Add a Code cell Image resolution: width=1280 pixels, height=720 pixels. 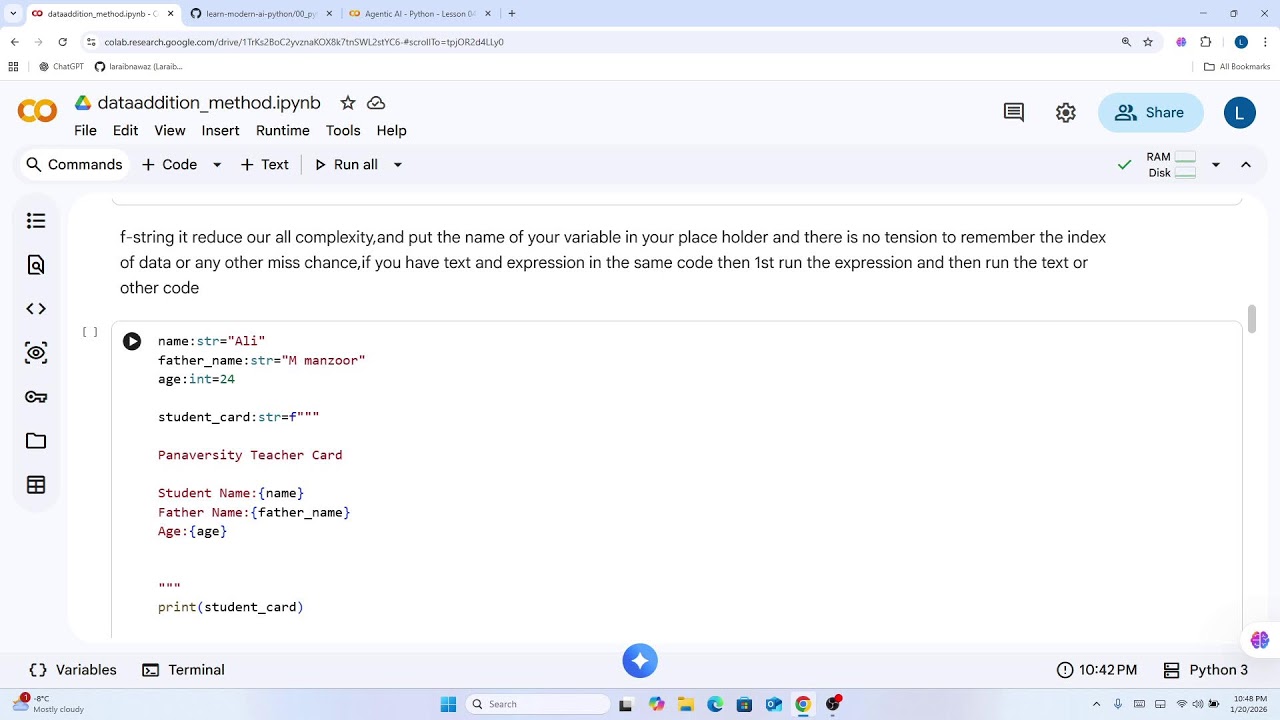[x=170, y=165]
